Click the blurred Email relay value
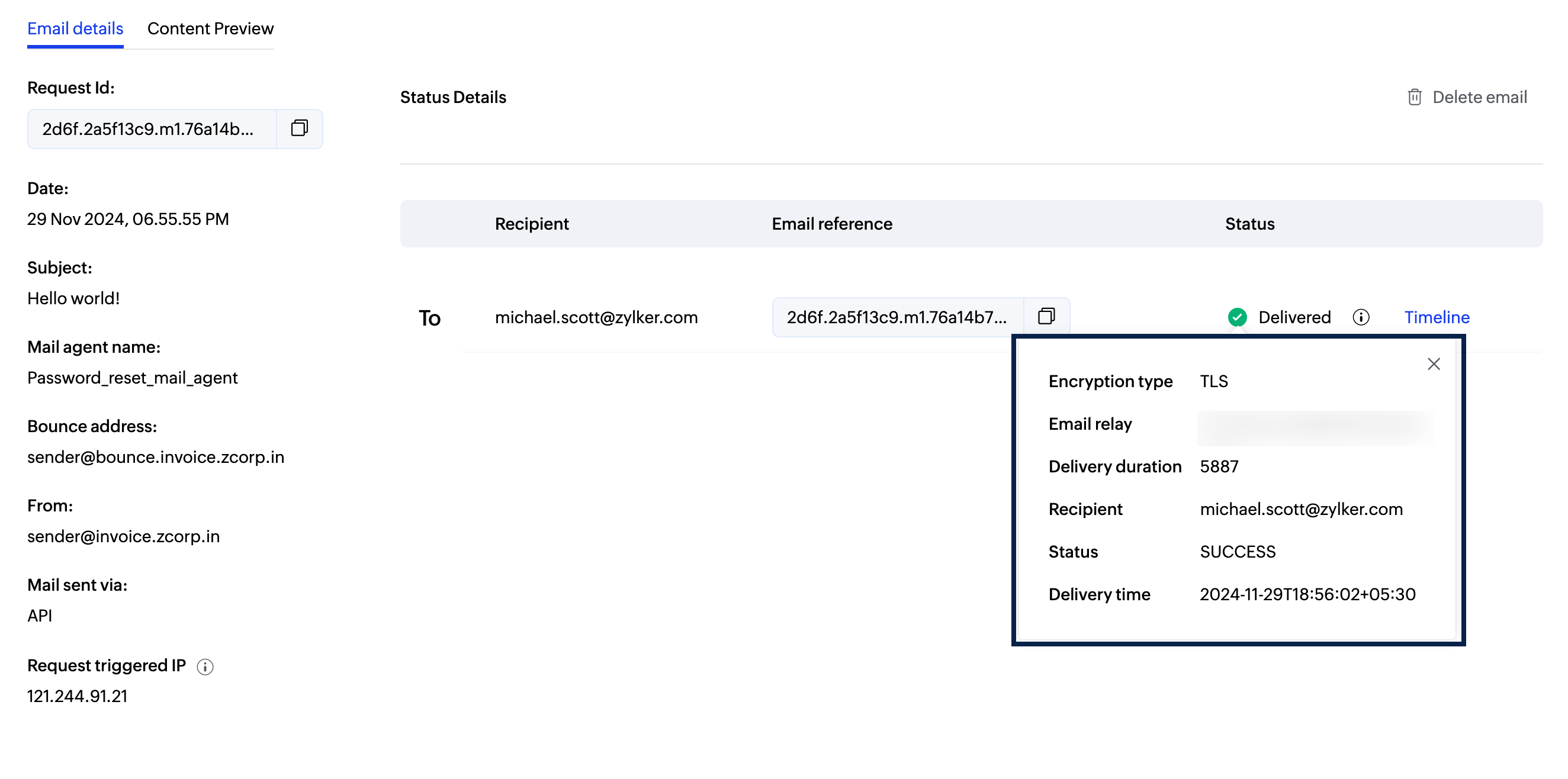 point(1315,428)
